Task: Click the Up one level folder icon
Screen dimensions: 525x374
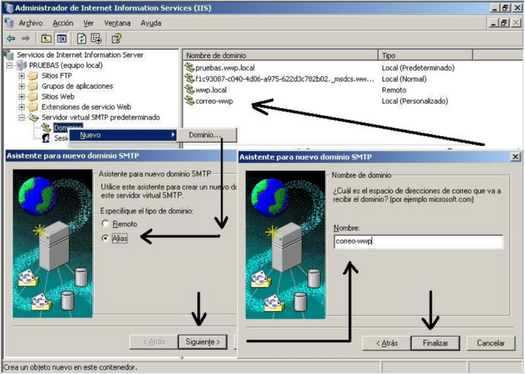Action: (x=46, y=39)
